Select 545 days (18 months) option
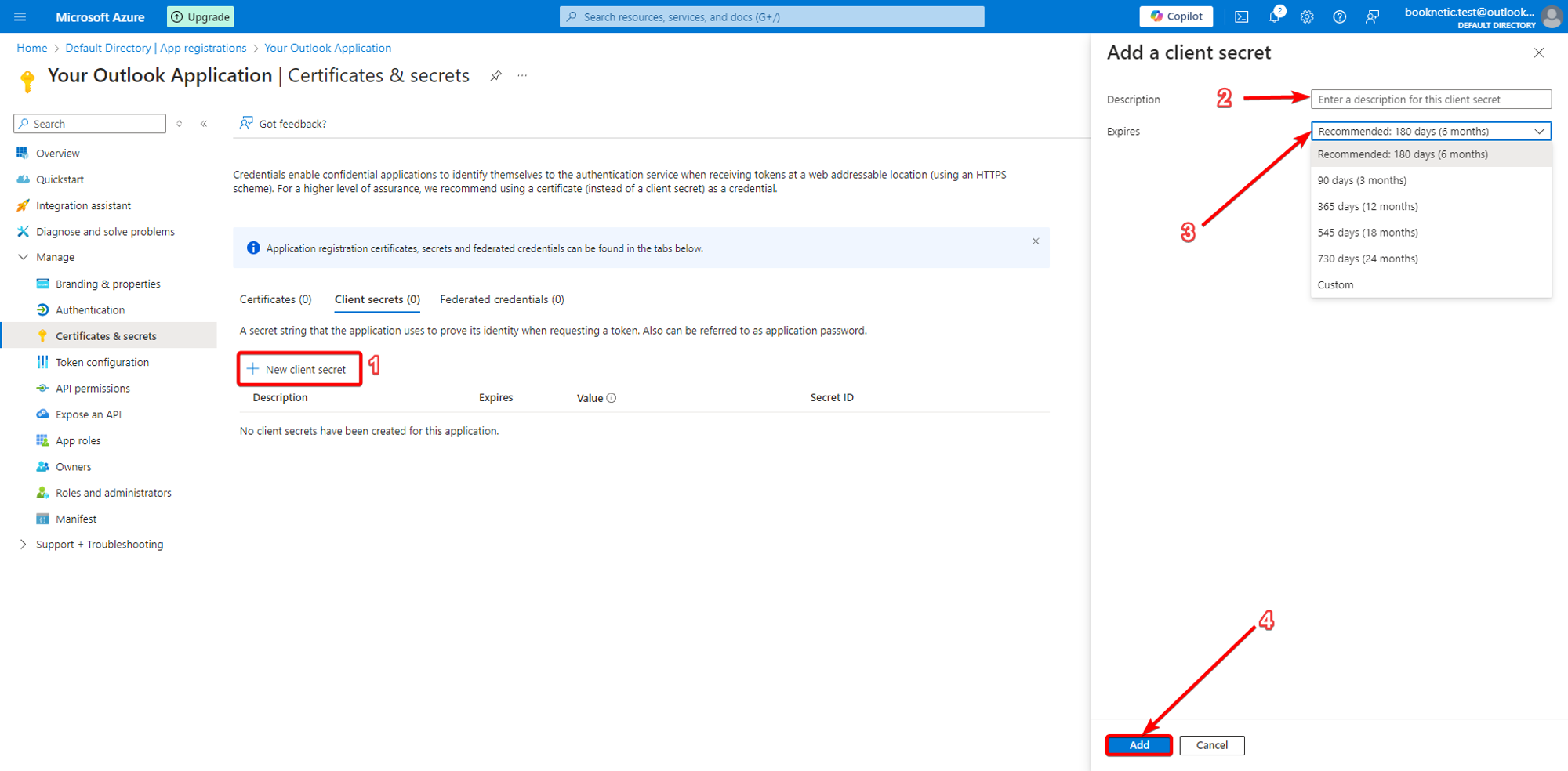The width and height of the screenshot is (1568, 771). 1431,233
